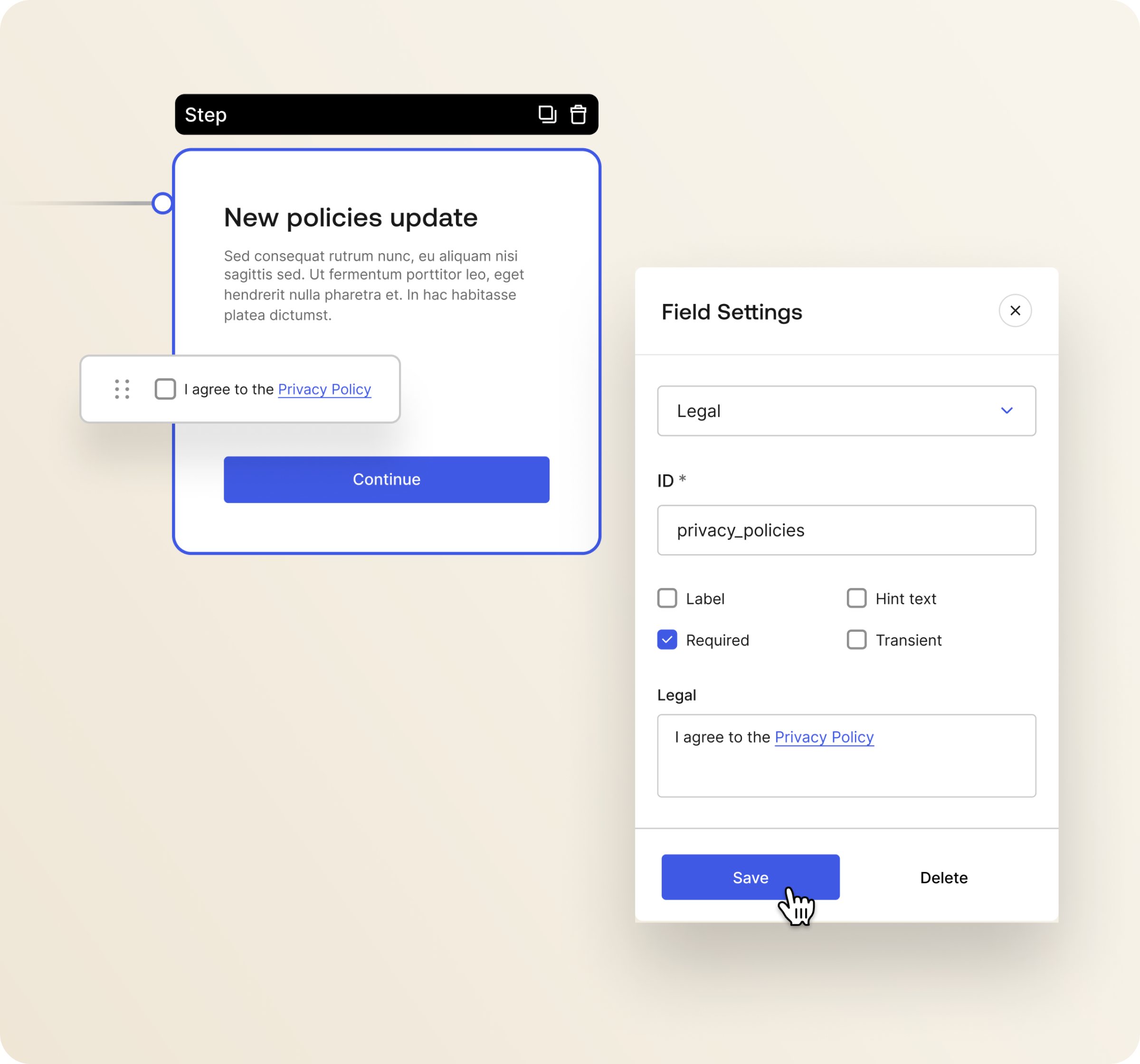Click Delete to remove the field
This screenshot has width=1140, height=1064.
pos(944,877)
